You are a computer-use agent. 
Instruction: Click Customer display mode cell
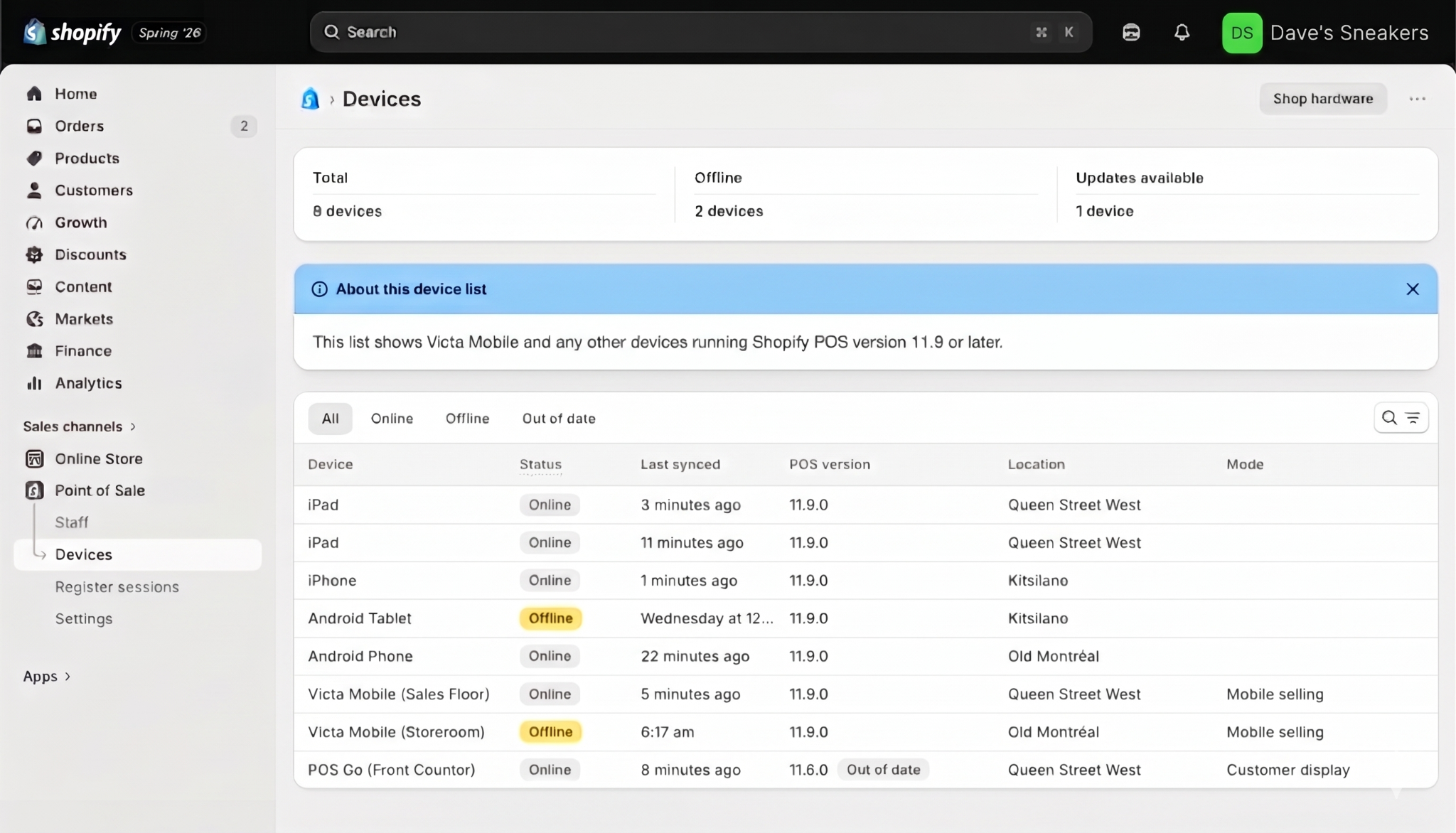(1288, 770)
